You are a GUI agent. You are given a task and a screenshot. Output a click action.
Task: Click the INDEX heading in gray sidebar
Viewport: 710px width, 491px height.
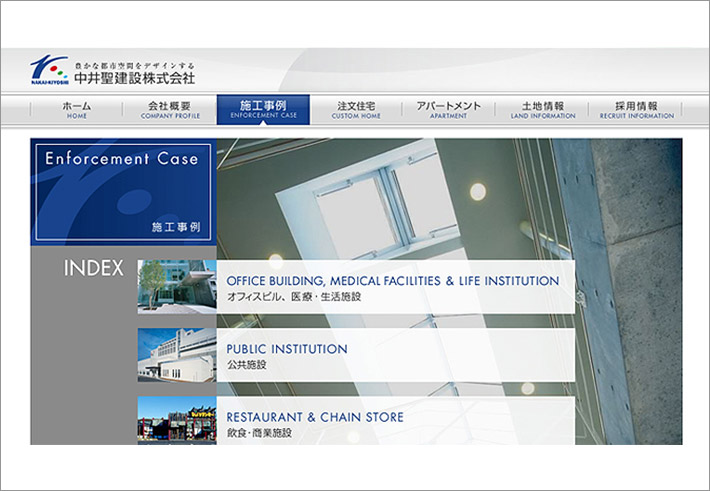[x=93, y=268]
